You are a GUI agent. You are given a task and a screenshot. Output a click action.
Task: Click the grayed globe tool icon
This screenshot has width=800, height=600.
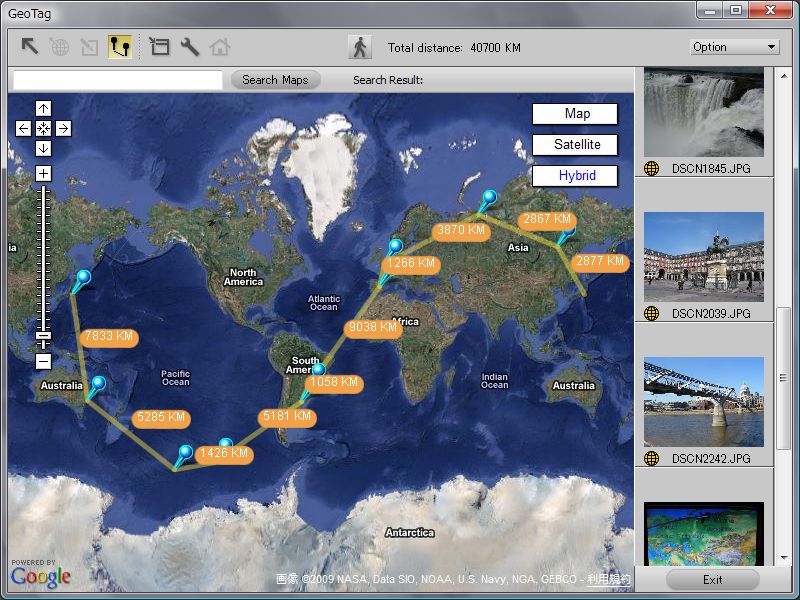(60, 47)
